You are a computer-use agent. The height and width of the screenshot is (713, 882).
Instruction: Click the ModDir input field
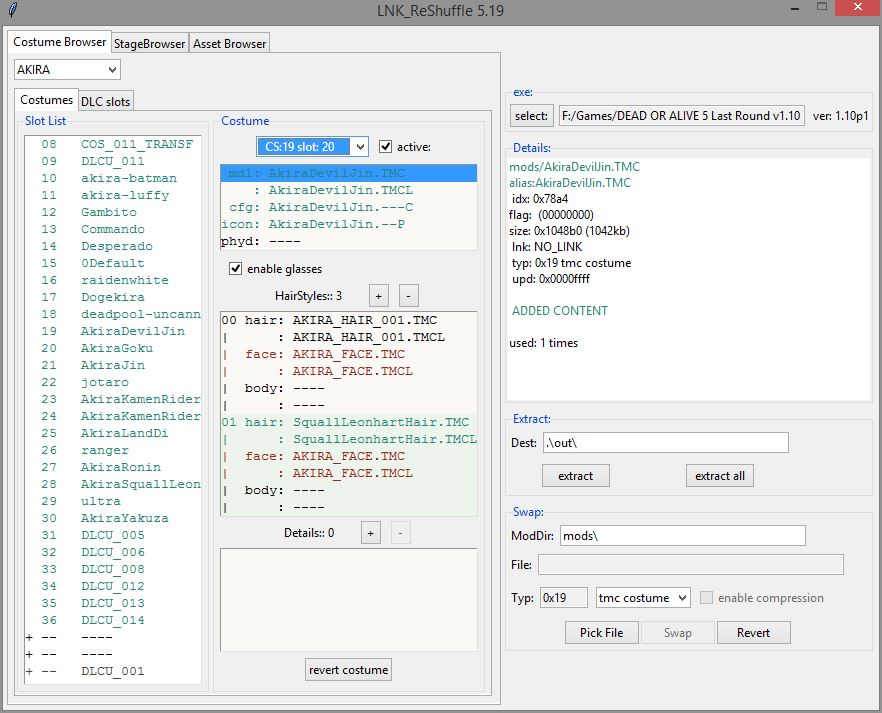pyautogui.click(x=682, y=535)
